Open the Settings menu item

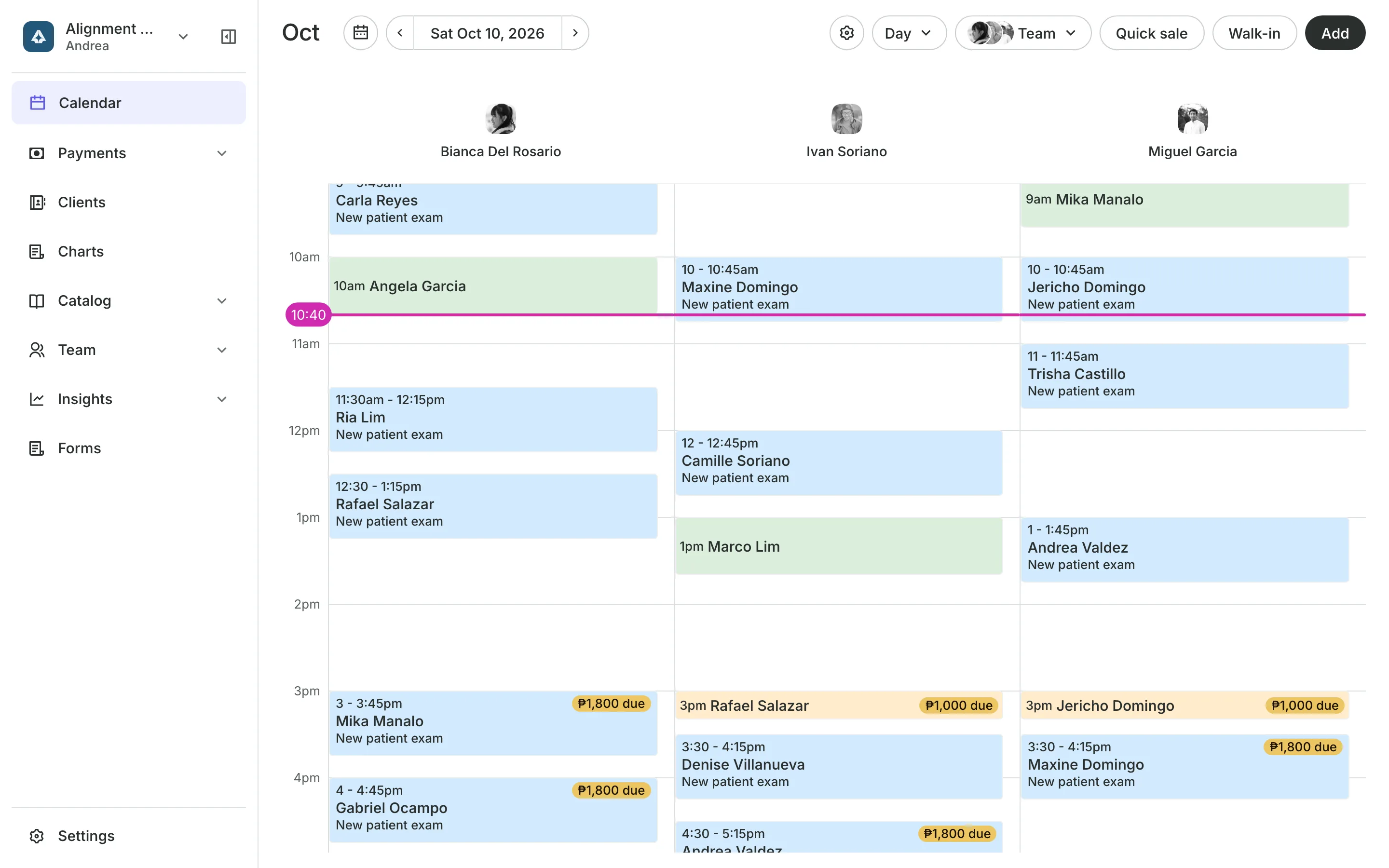coord(129,836)
